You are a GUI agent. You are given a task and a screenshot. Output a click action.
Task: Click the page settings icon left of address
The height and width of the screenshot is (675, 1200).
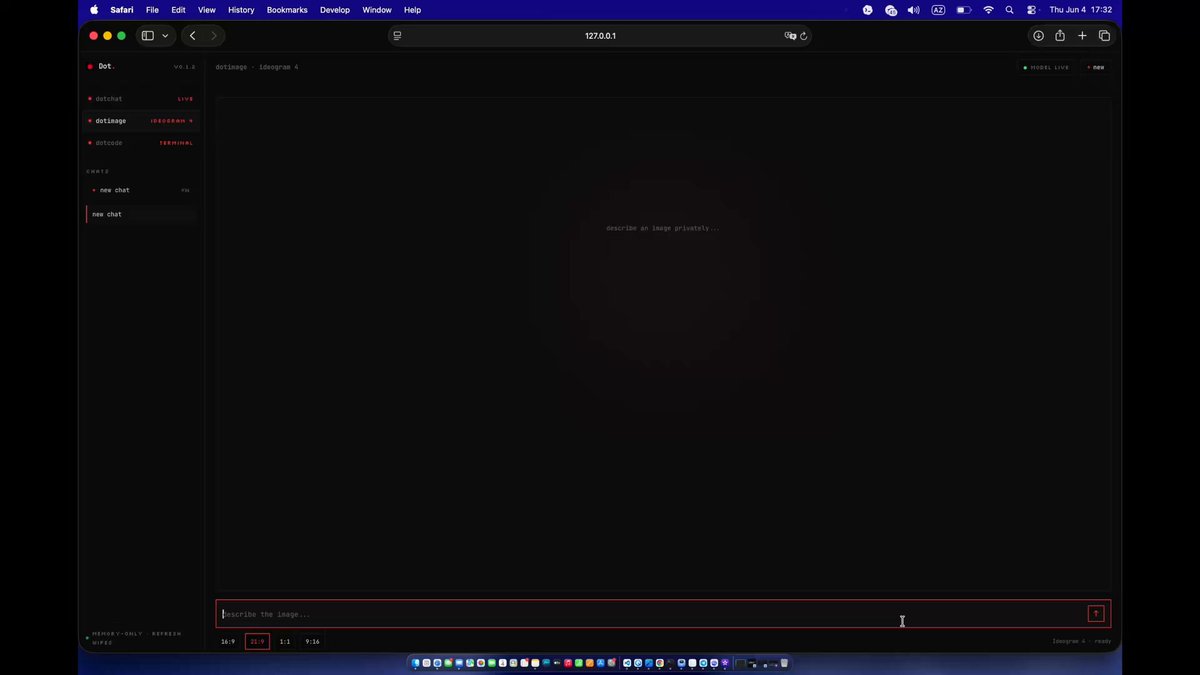[397, 36]
